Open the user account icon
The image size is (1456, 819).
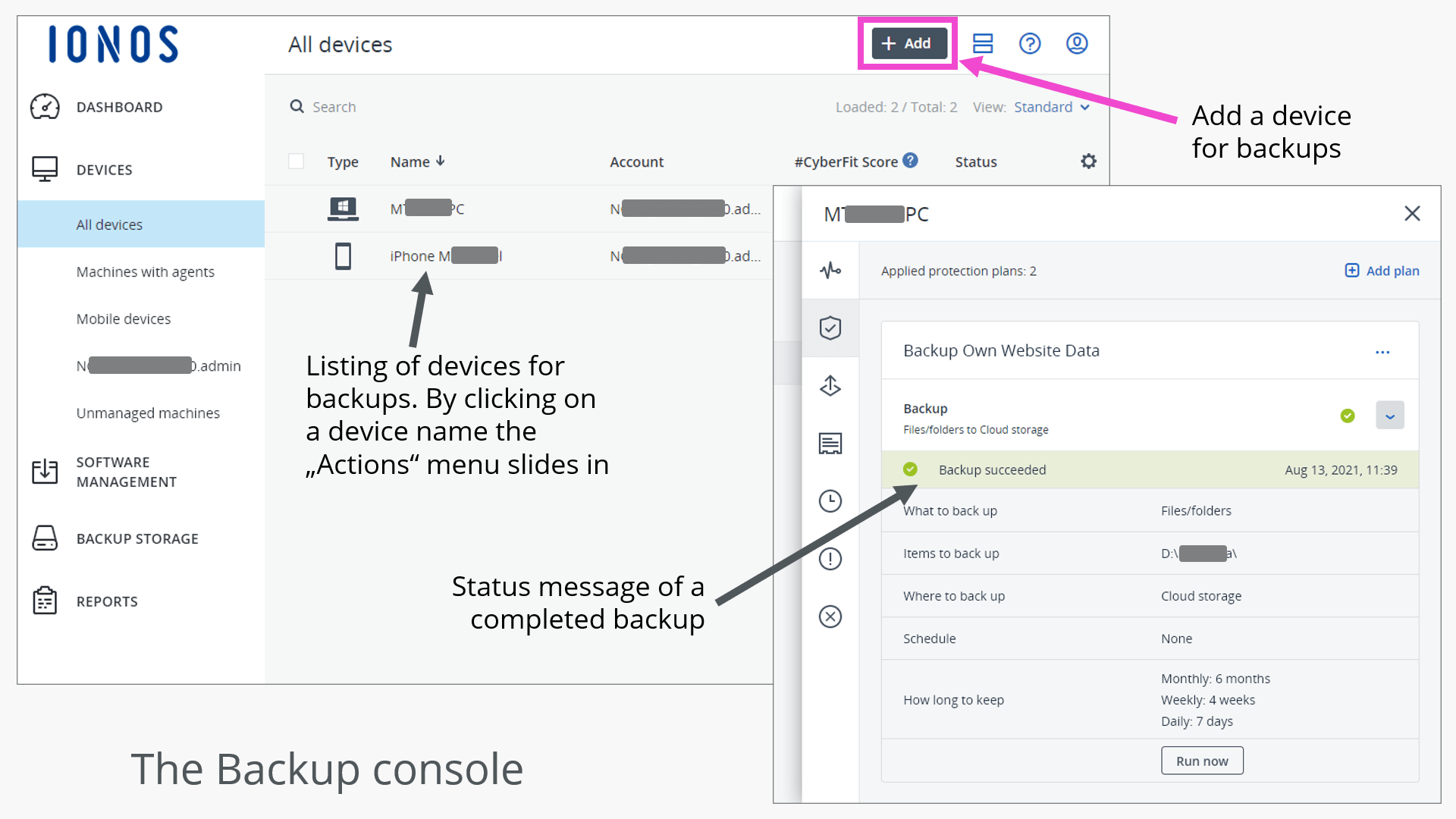tap(1077, 43)
